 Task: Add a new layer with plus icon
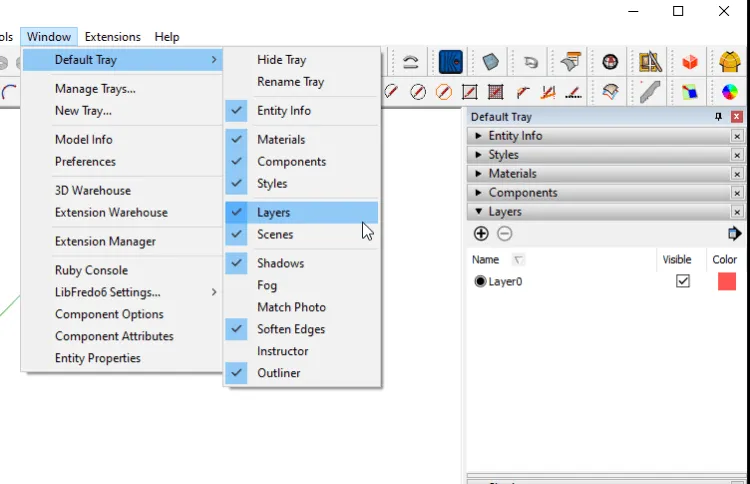(x=481, y=233)
